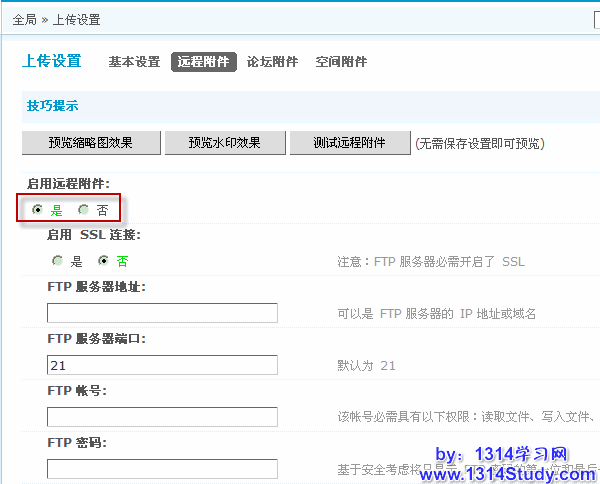Open the 远程附件 tab

tap(204, 62)
